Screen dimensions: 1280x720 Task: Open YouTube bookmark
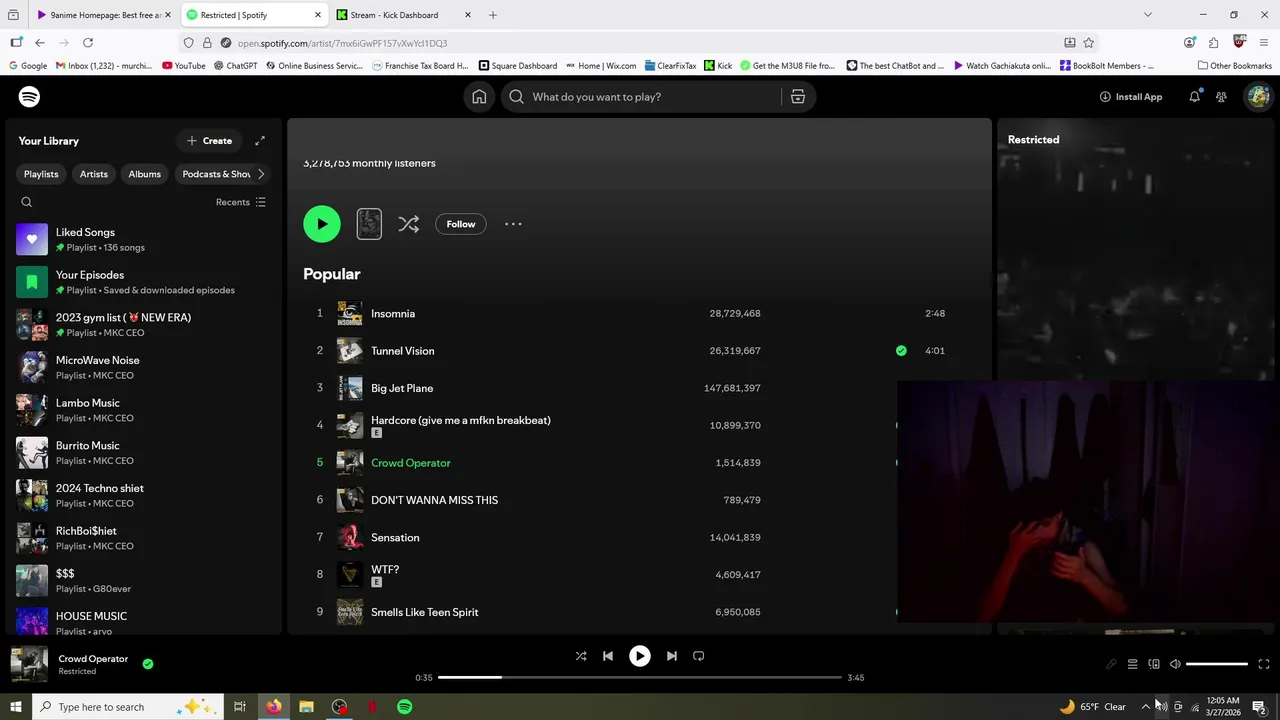coord(183,66)
